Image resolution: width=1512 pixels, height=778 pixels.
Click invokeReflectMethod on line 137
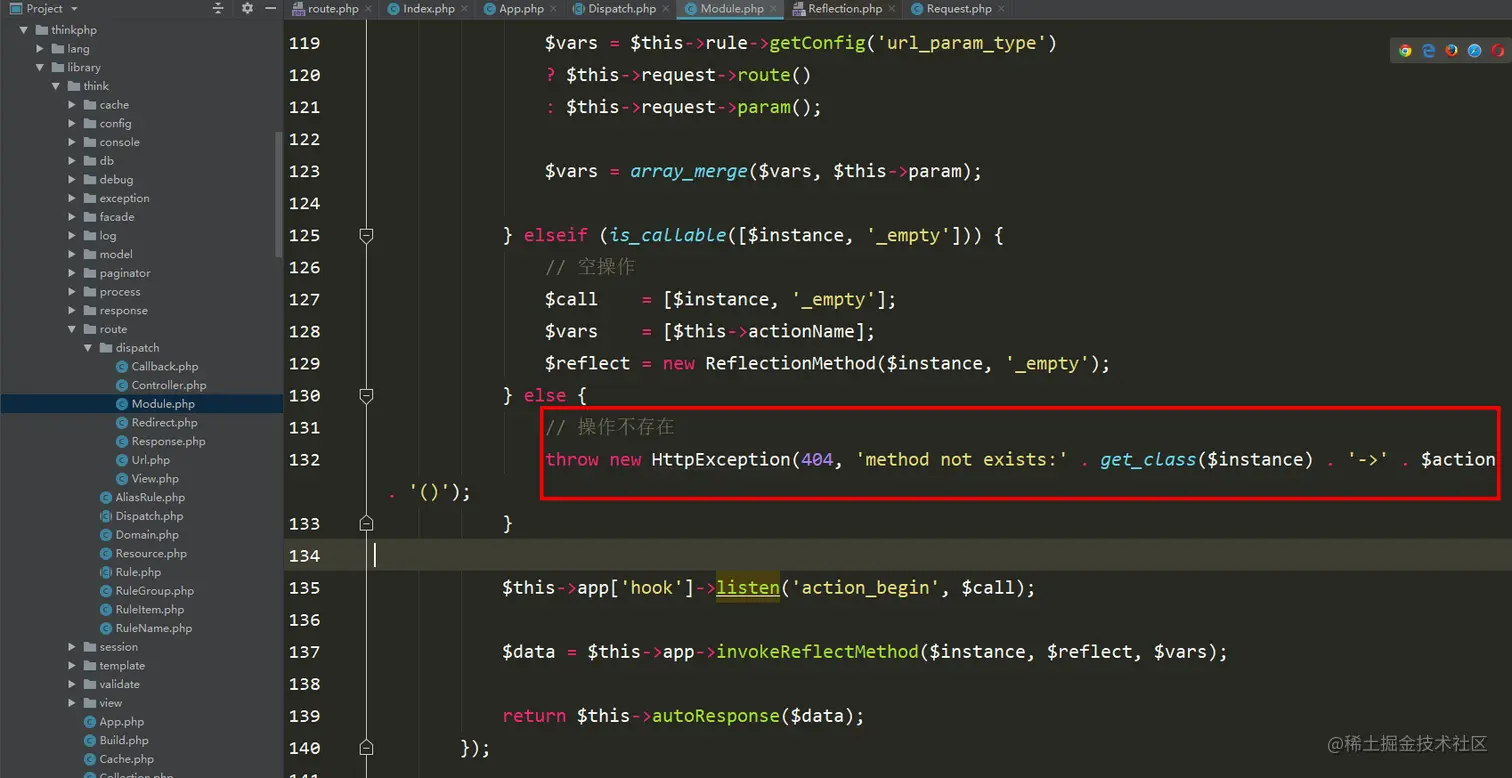(x=818, y=651)
